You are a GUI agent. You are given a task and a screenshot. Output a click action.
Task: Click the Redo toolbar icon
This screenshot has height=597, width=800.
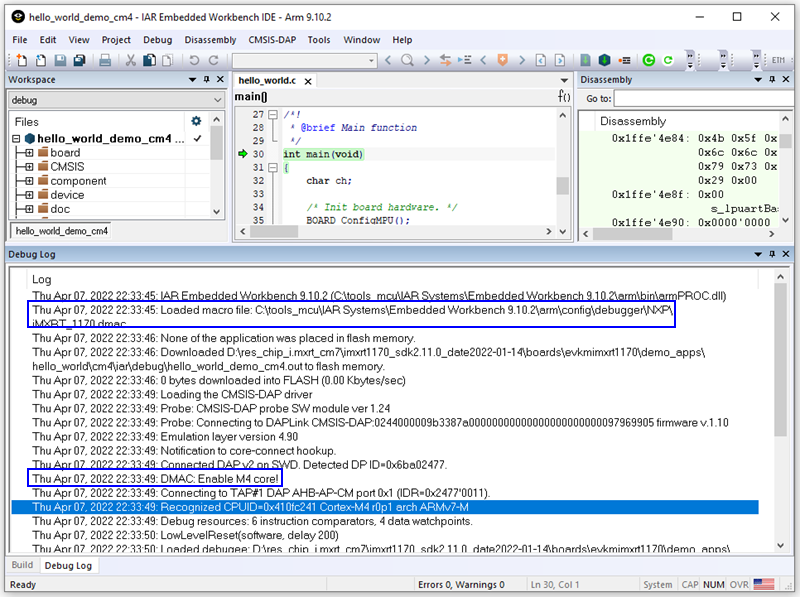pos(213,60)
